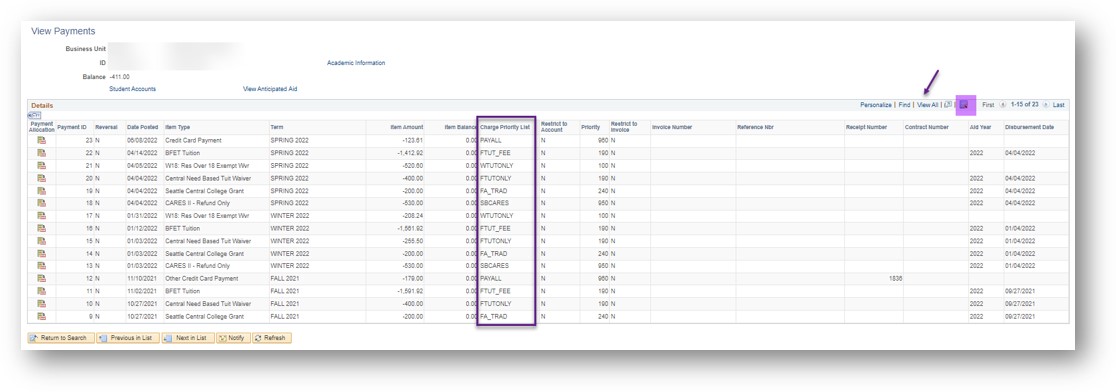Viewport: 1116px width, 392px height.
Task: Show previous rows with the left arrow
Action: [1003, 105]
